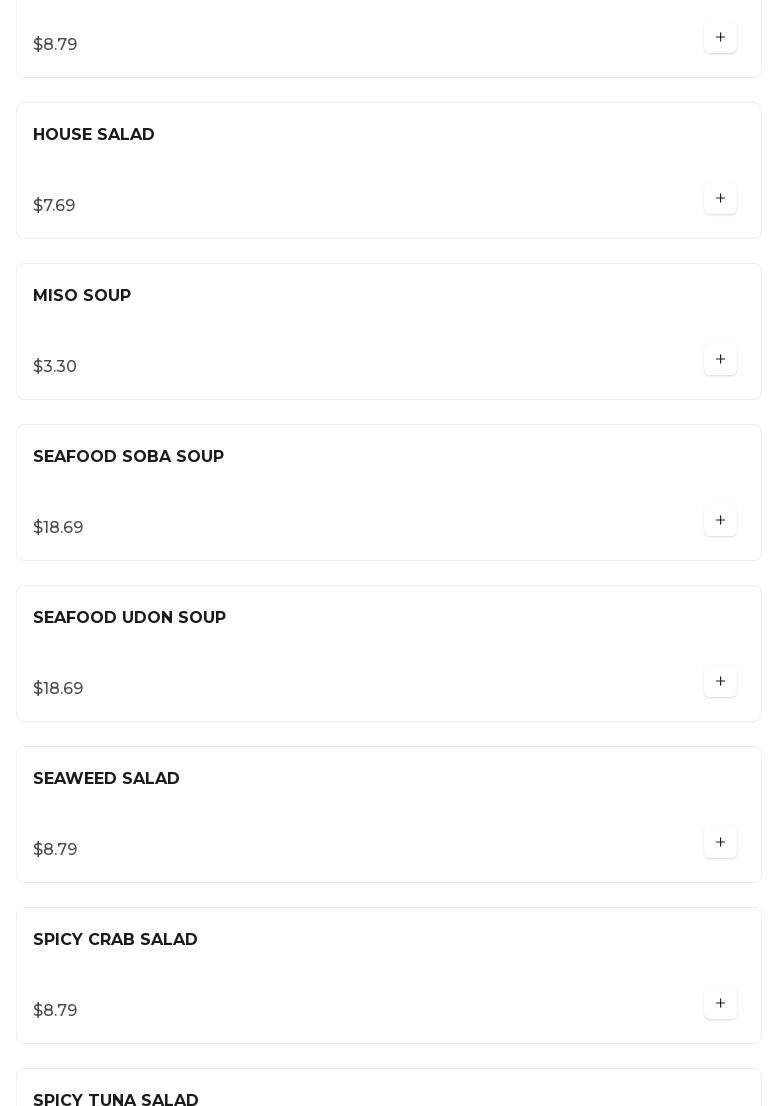The image size is (778, 1106).
Task: Select the Spicy Crab Salad $8.79 price
Action: (x=55, y=1010)
